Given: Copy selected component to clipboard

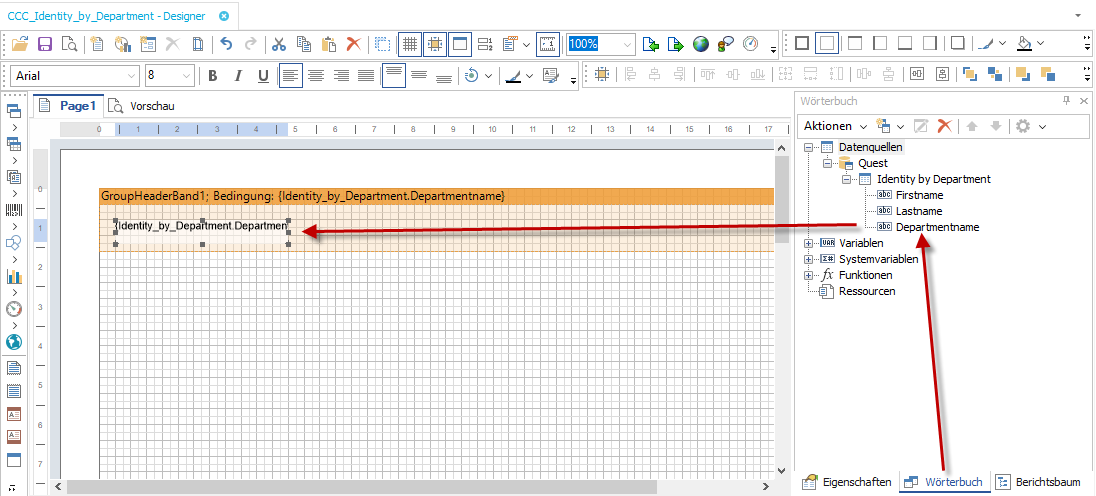Looking at the screenshot, I should pyautogui.click(x=303, y=44).
